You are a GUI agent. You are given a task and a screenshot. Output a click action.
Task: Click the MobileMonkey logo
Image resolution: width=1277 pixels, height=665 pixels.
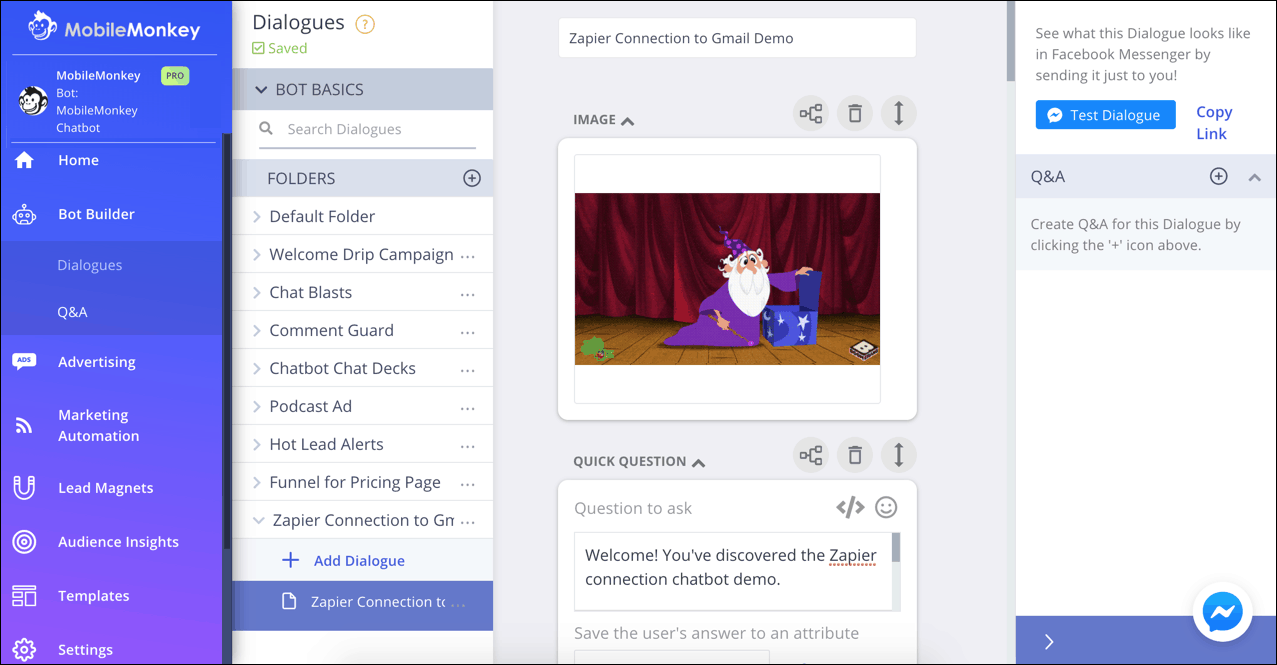click(x=113, y=28)
